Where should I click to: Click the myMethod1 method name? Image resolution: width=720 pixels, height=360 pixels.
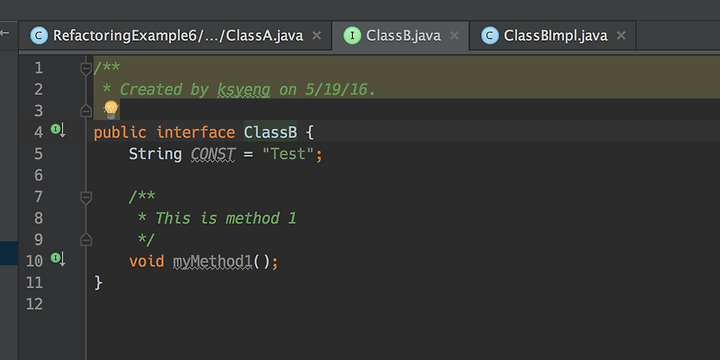pyautogui.click(x=213, y=262)
